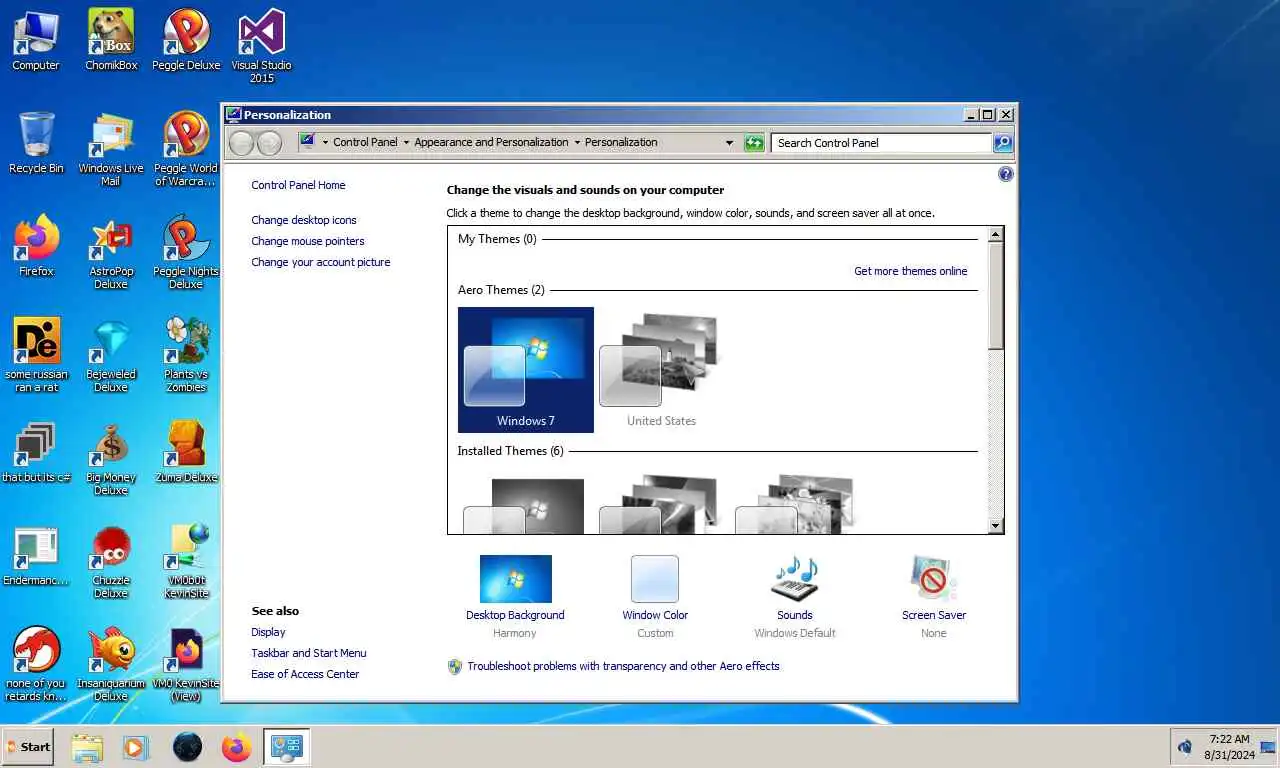Click the theme list scroll up arrow
Viewport: 1280px width, 768px height.
click(995, 235)
